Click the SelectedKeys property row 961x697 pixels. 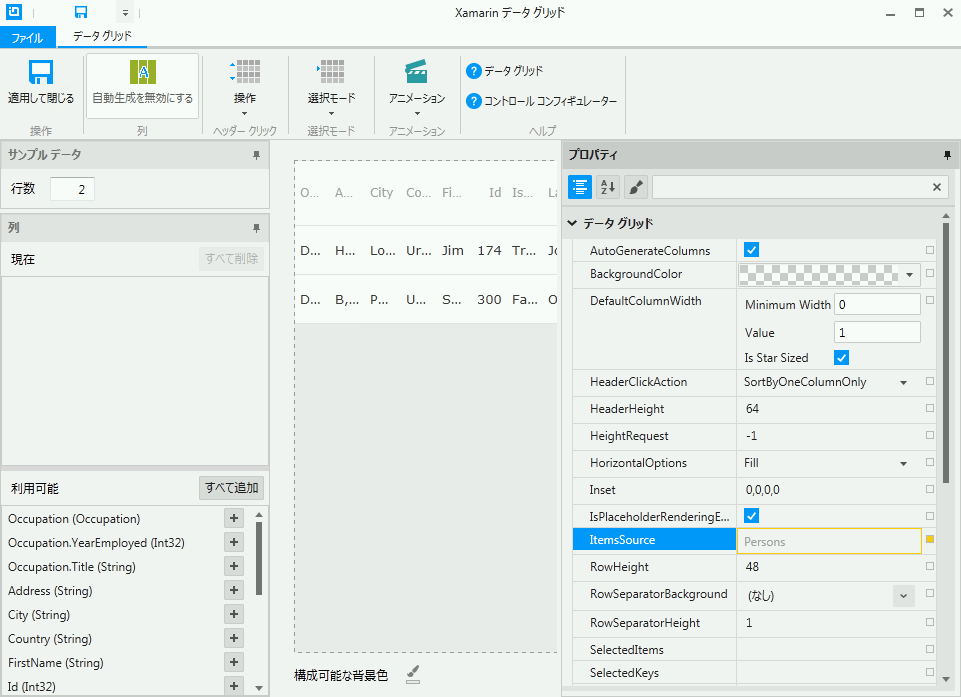coord(754,672)
